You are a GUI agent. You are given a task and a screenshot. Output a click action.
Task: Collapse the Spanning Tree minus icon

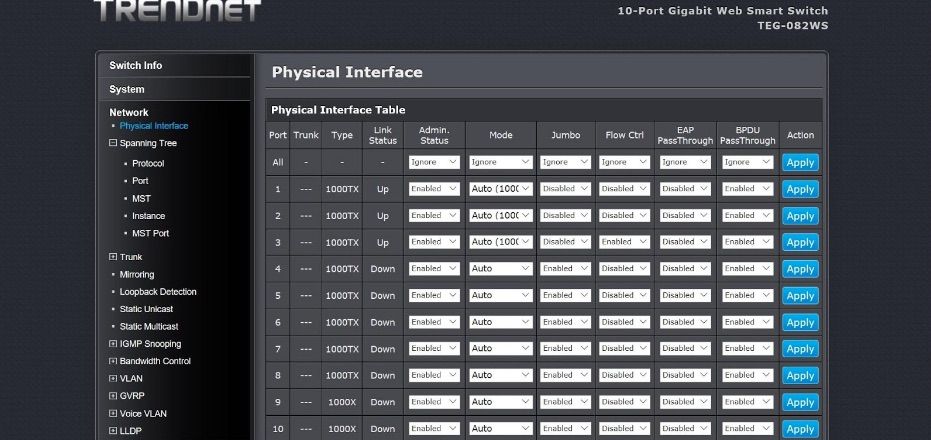click(x=113, y=143)
